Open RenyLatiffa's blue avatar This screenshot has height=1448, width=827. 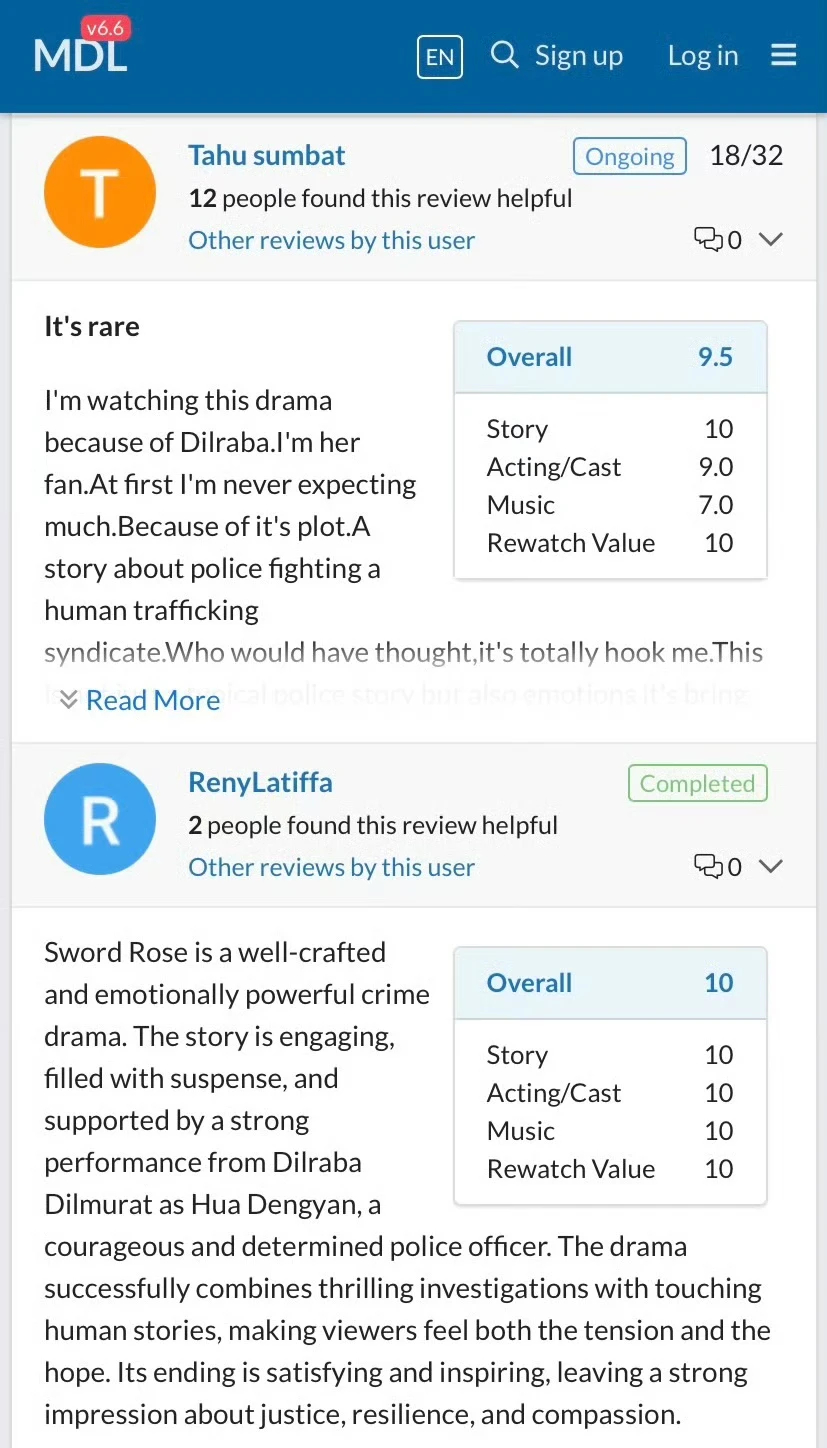[100, 819]
